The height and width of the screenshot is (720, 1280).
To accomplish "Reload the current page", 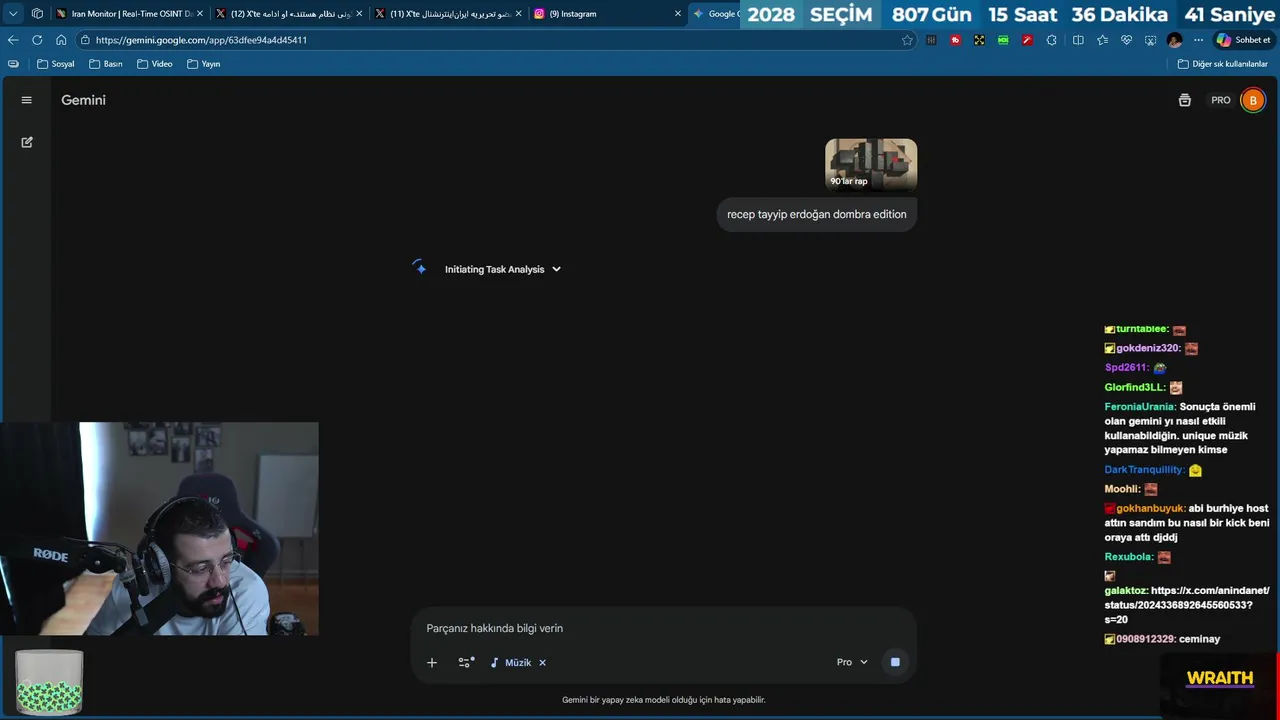I will (37, 40).
